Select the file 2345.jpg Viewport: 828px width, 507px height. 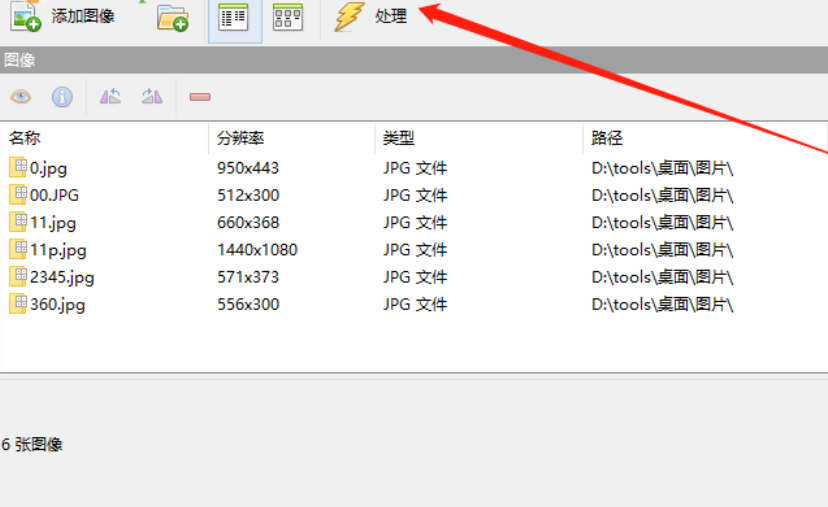[x=62, y=278]
